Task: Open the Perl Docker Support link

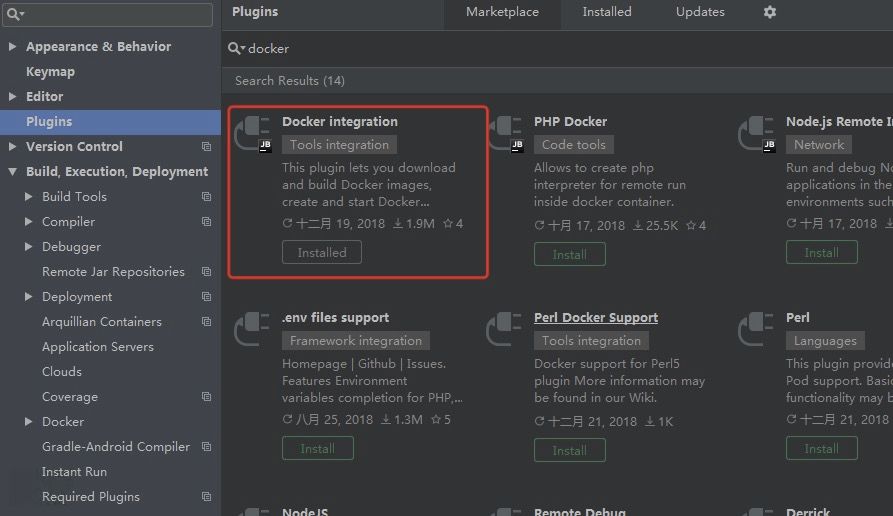Action: click(596, 318)
